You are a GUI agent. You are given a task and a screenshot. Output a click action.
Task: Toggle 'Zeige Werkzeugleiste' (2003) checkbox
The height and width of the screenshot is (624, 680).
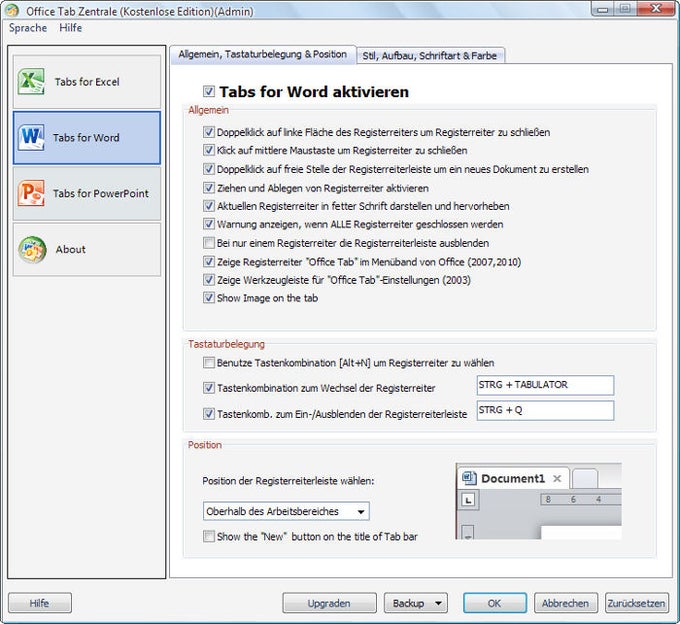[209, 280]
